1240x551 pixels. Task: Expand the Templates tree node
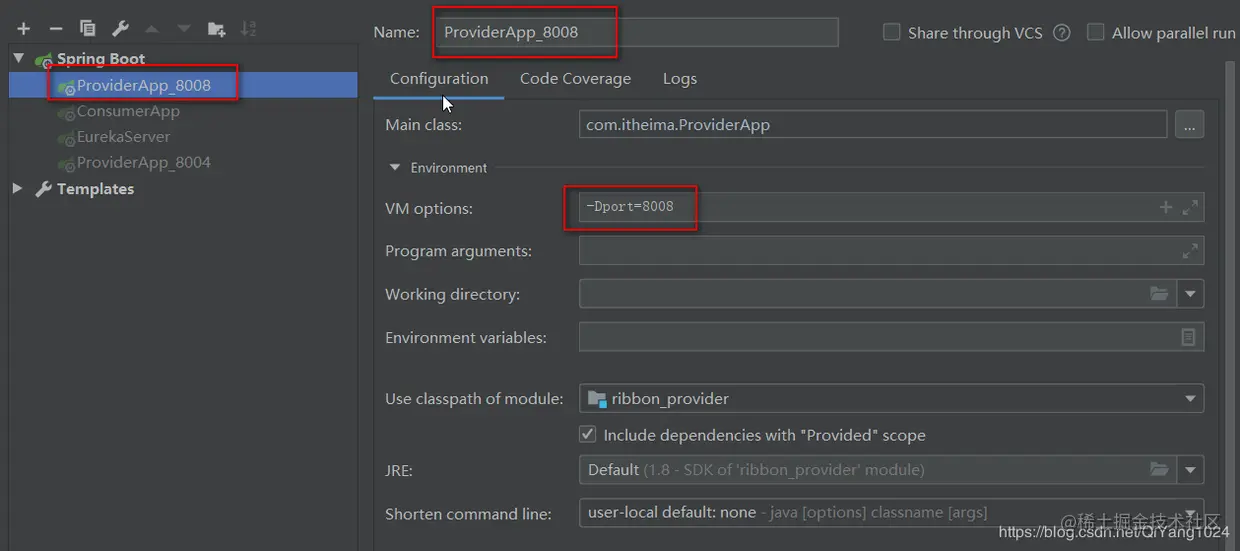(x=17, y=188)
